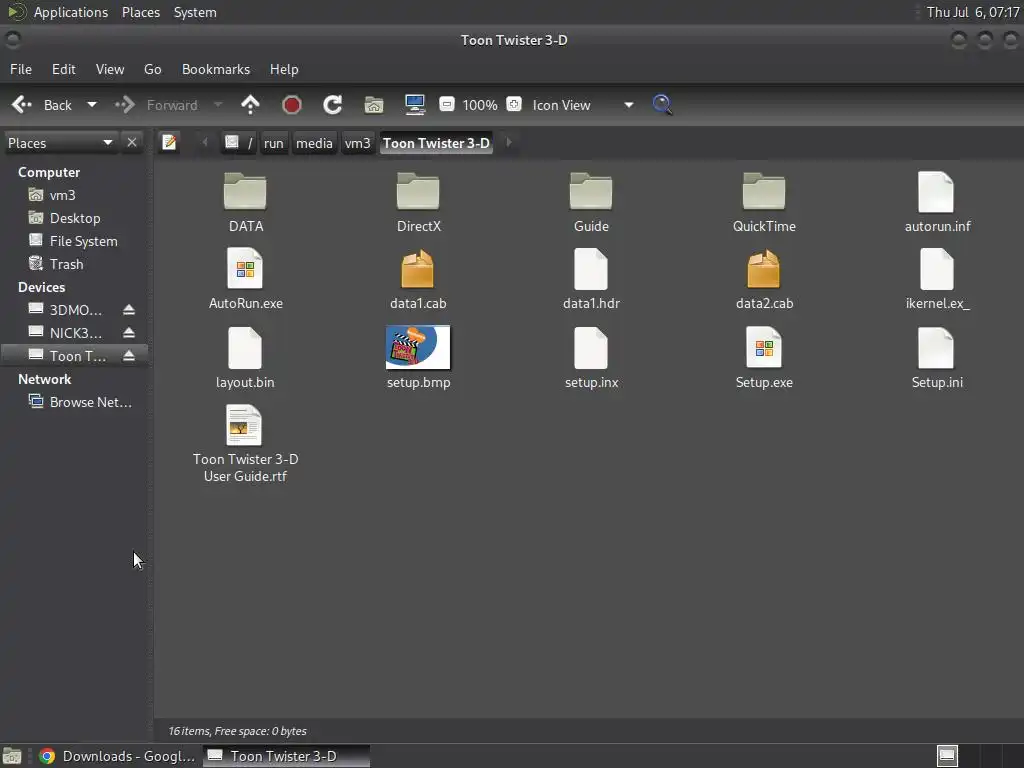This screenshot has width=1024, height=768.
Task: Open File System in sidebar
Action: 74,241
